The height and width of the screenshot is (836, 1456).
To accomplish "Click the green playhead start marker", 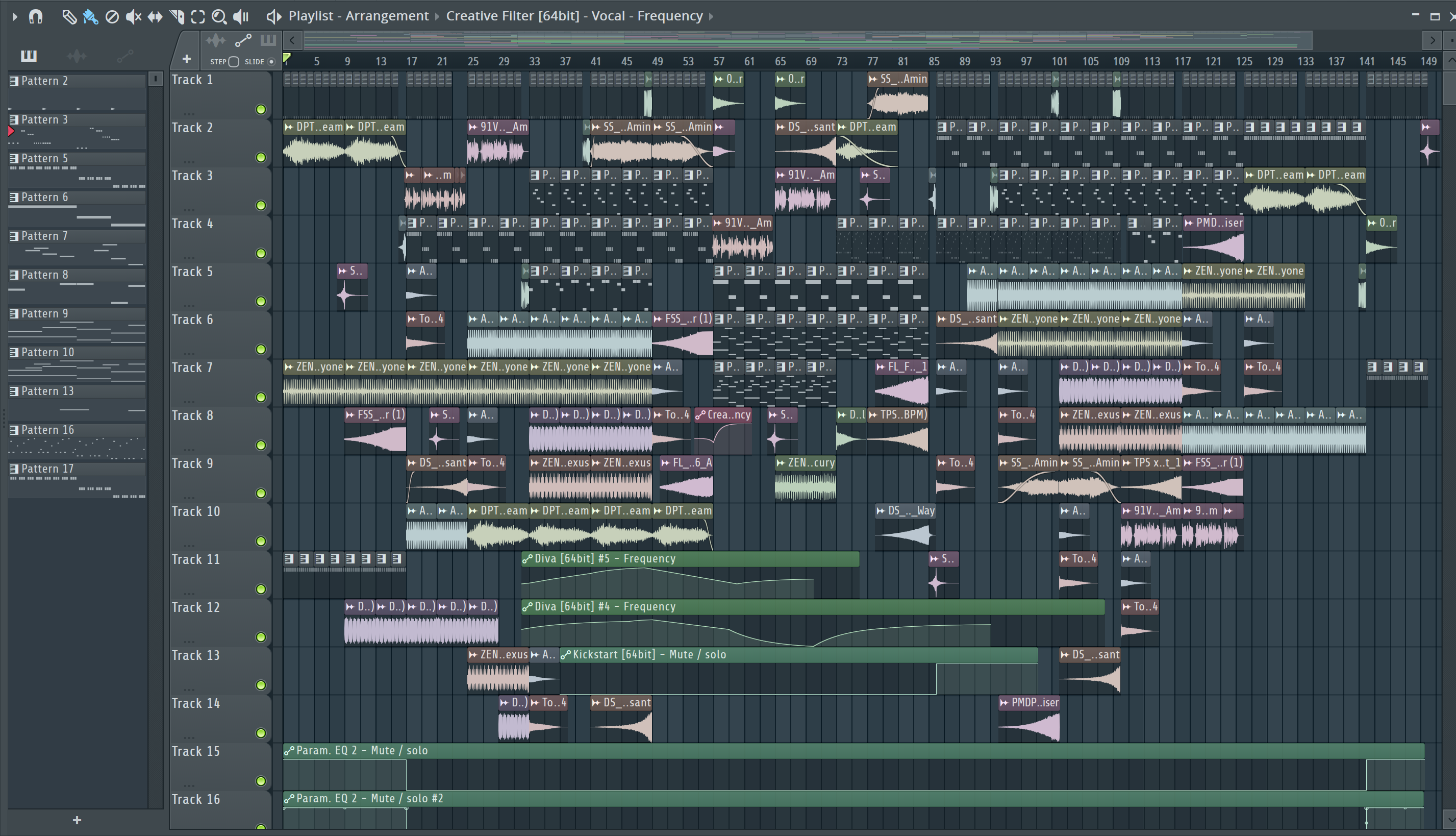I will coord(287,58).
